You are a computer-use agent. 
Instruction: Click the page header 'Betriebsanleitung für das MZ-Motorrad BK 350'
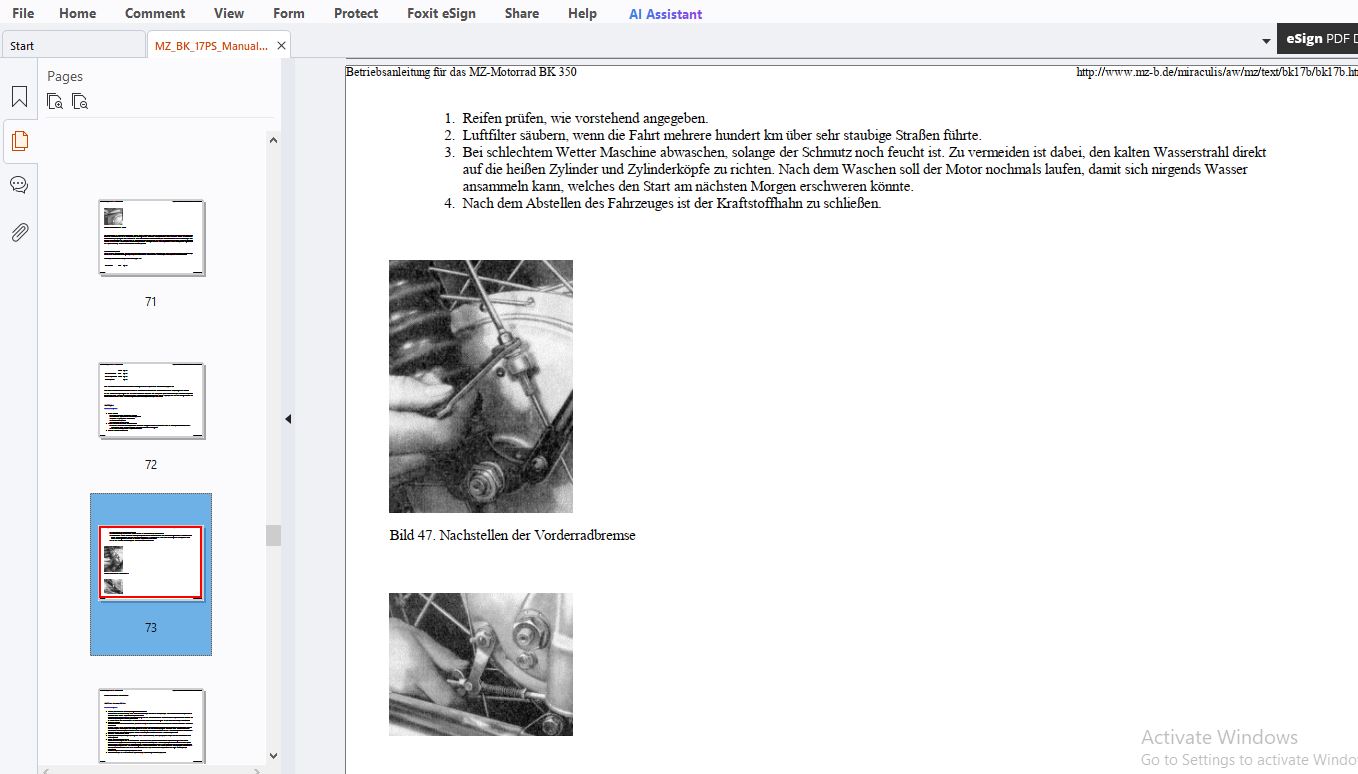tap(461, 72)
